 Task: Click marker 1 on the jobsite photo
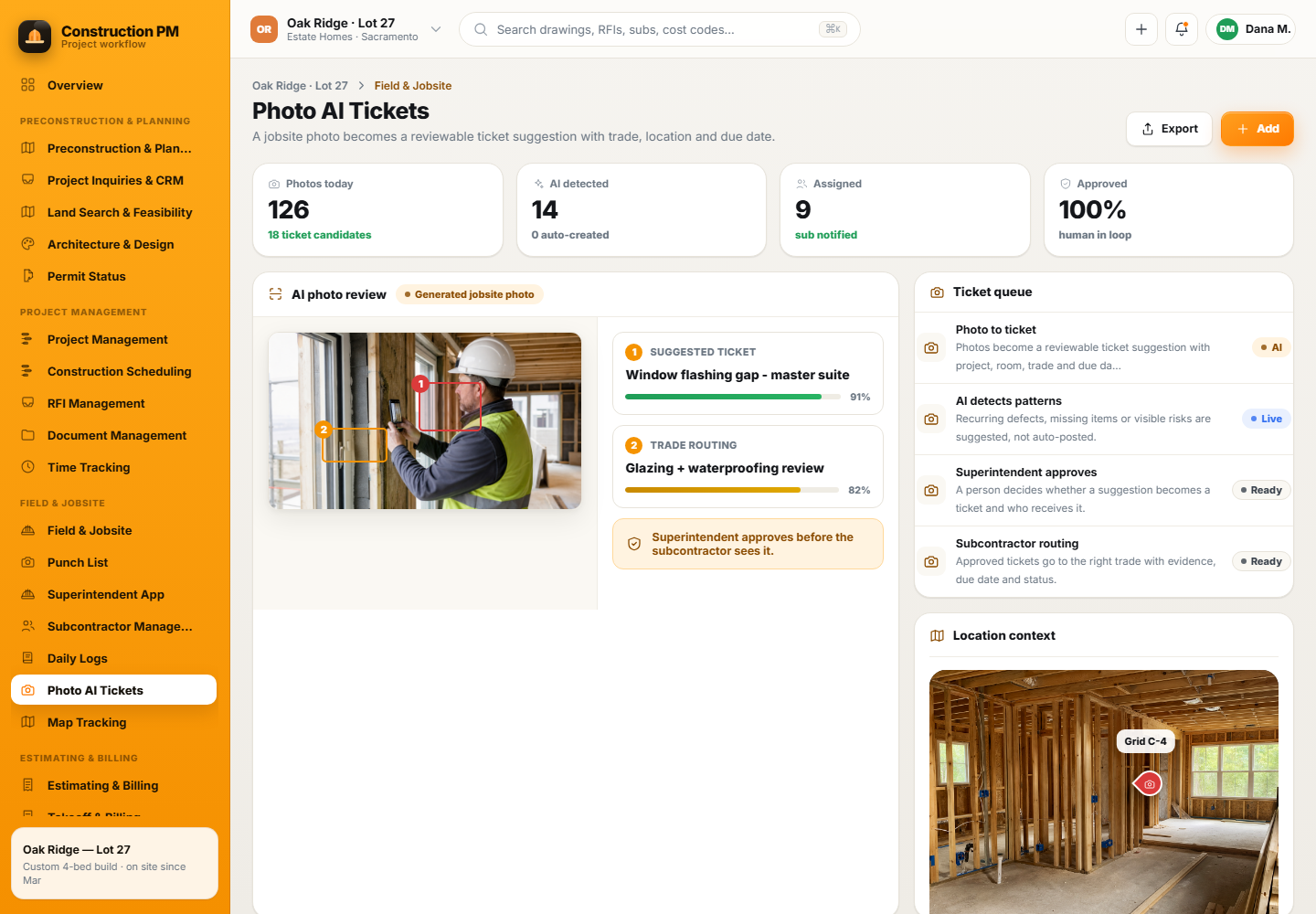(x=420, y=384)
